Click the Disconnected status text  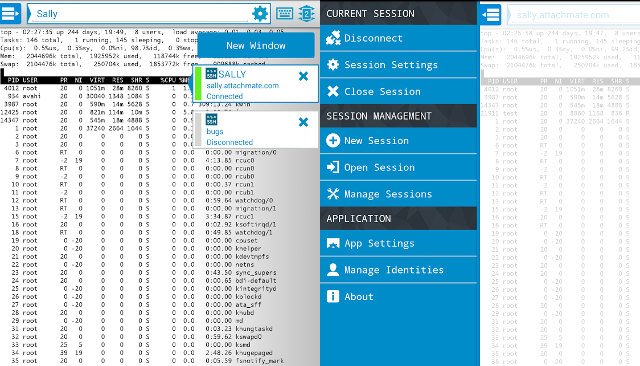click(x=229, y=142)
